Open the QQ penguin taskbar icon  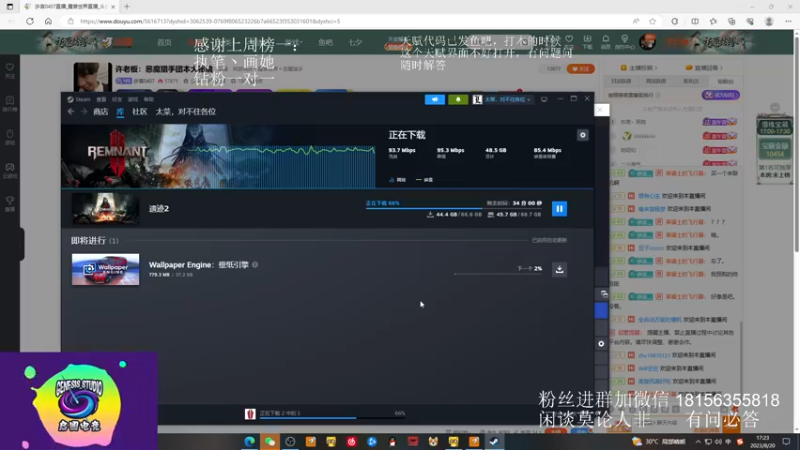[392, 441]
